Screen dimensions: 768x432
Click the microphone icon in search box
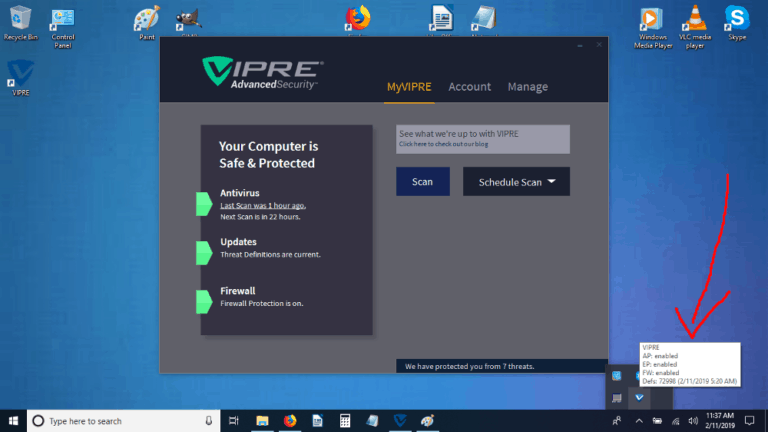pos(209,421)
